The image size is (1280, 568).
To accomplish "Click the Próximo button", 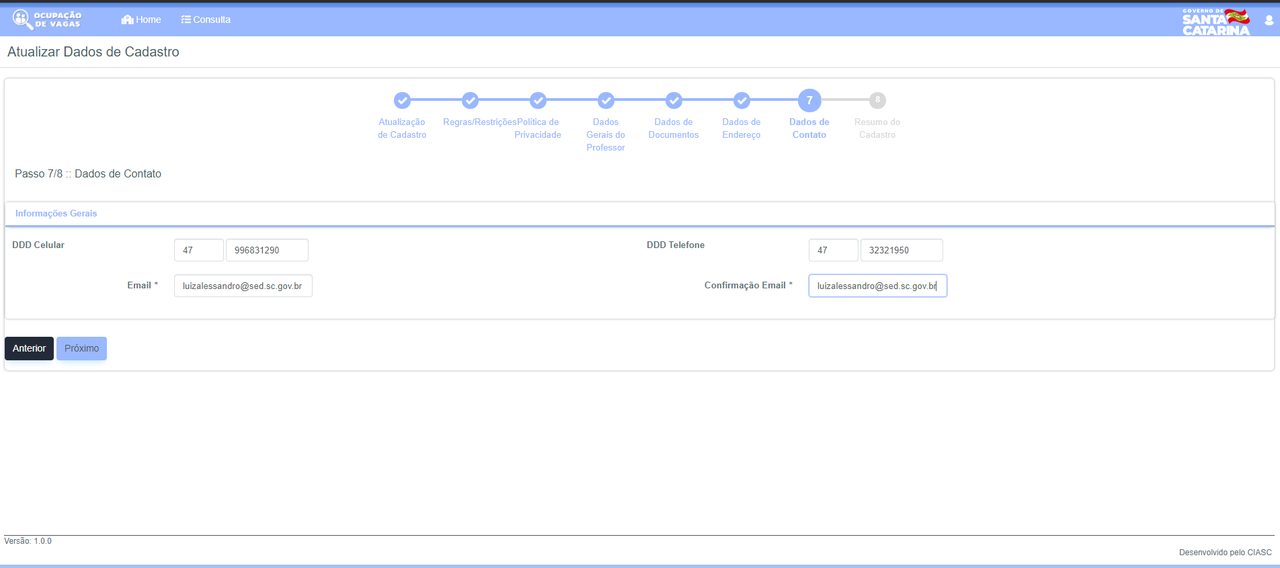I will (x=82, y=348).
